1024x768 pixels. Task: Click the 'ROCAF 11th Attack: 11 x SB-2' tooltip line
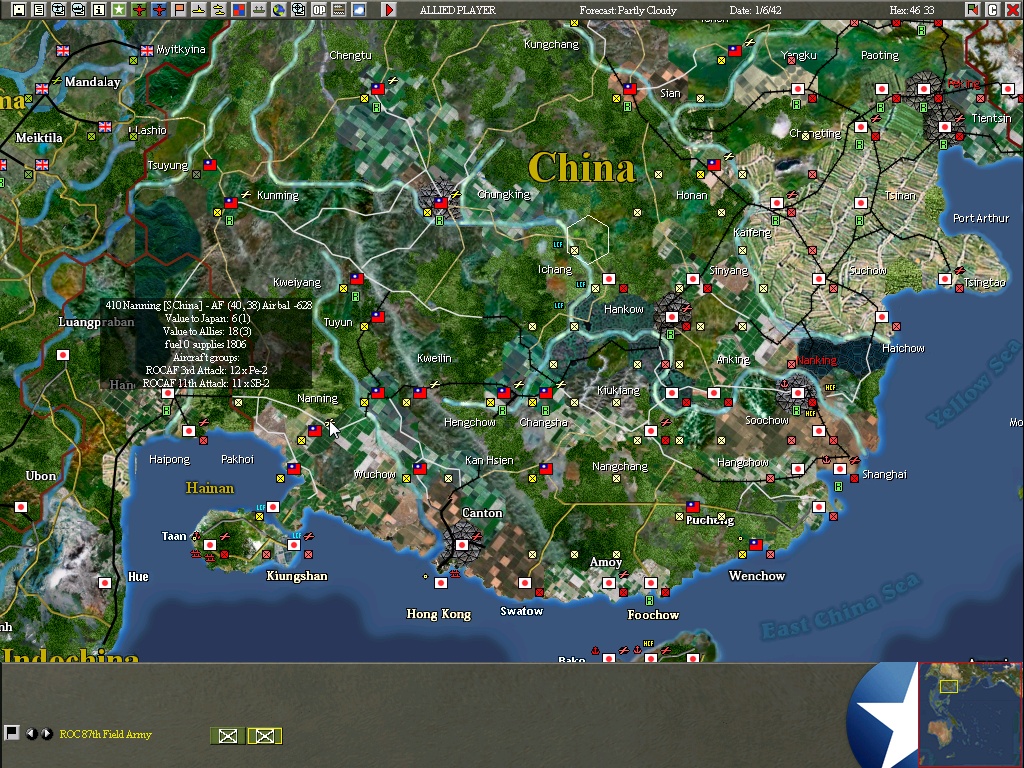[x=206, y=383]
